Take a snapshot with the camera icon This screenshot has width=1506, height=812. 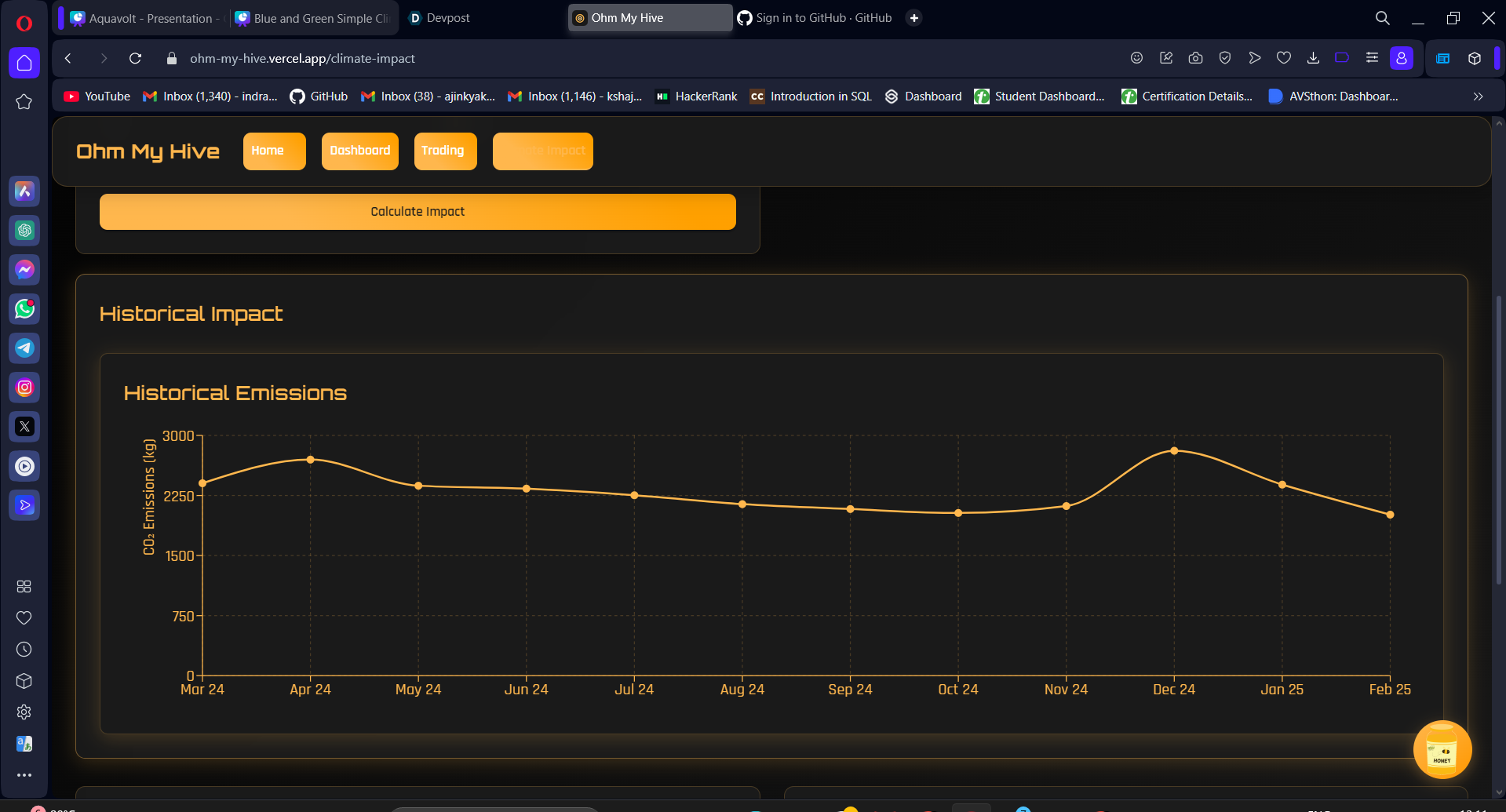(x=1195, y=58)
